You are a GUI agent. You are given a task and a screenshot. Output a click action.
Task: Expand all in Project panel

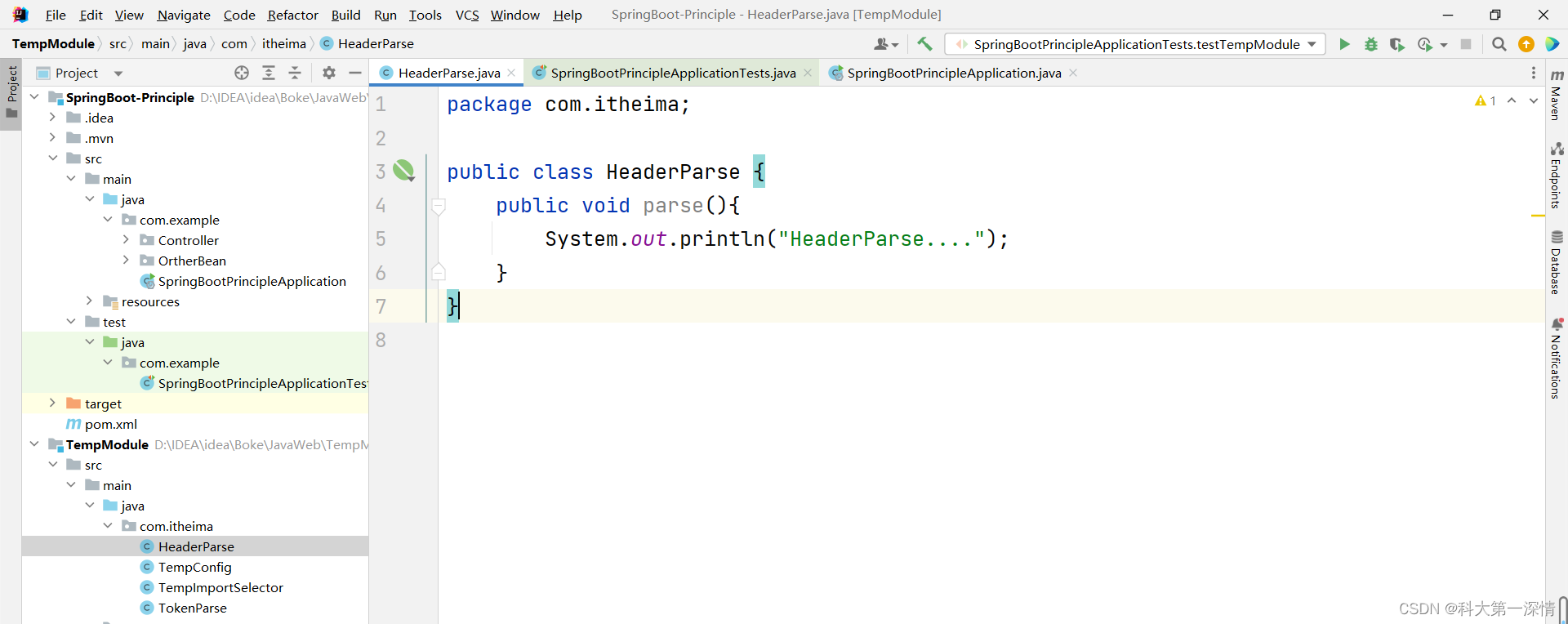pos(269,73)
